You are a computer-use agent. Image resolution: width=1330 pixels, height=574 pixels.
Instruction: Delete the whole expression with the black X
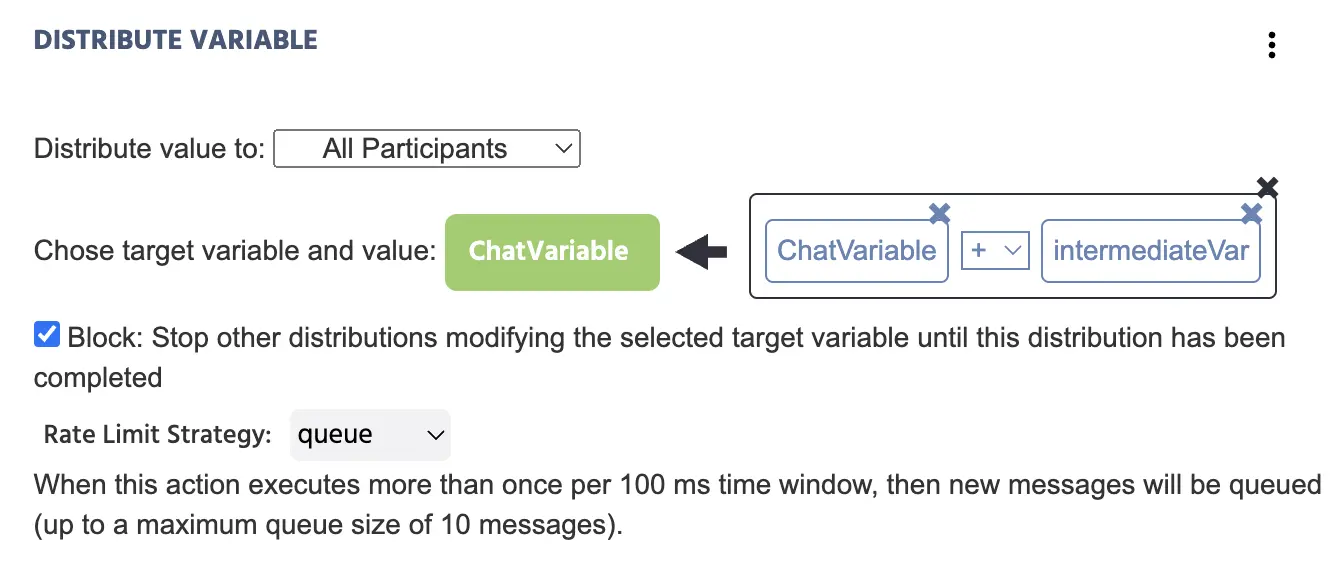coord(1267,187)
